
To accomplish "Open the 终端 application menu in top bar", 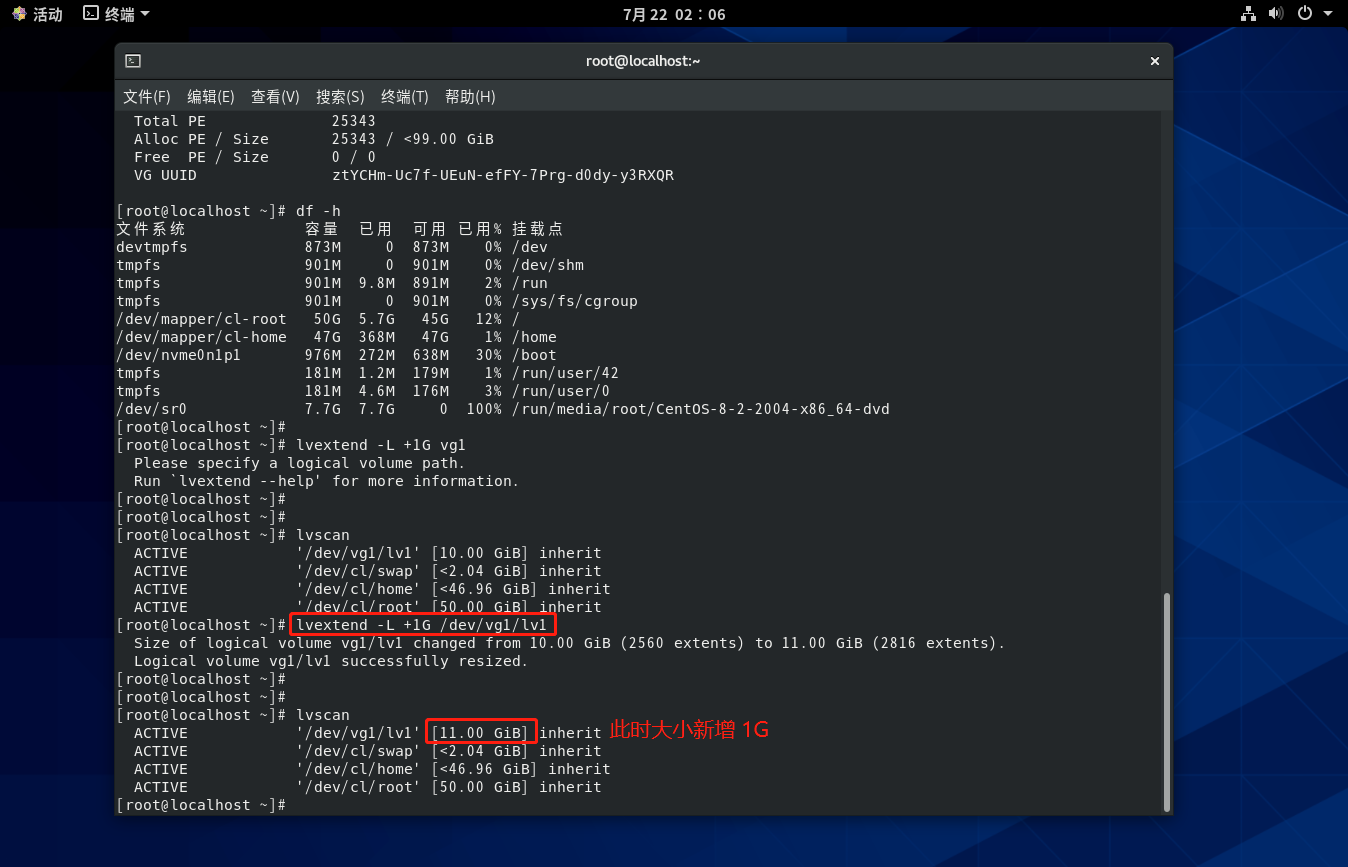I will tap(116, 14).
